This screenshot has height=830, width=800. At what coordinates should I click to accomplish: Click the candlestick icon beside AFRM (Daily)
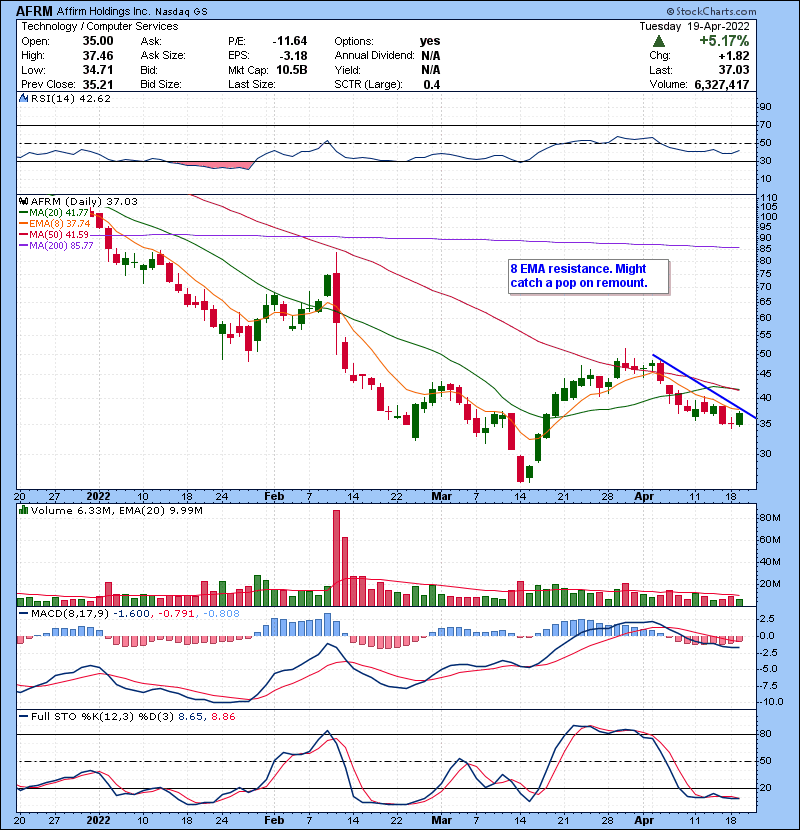23,202
